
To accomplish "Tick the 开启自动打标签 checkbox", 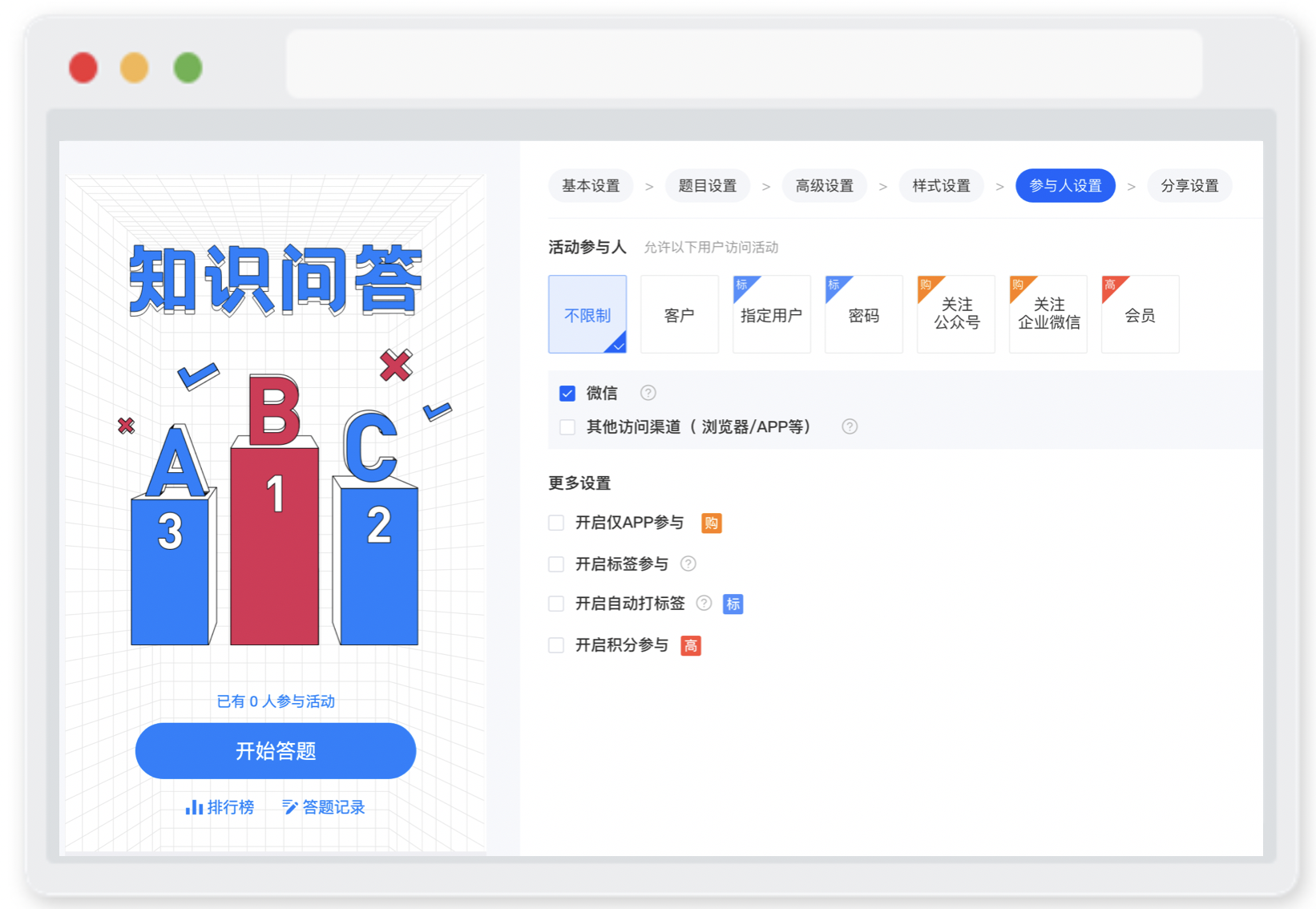I will click(x=556, y=604).
